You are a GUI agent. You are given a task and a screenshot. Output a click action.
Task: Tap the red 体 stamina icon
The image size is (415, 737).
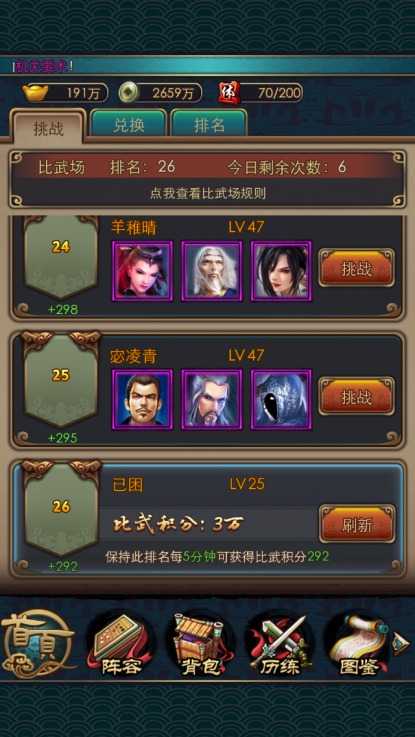pos(229,92)
